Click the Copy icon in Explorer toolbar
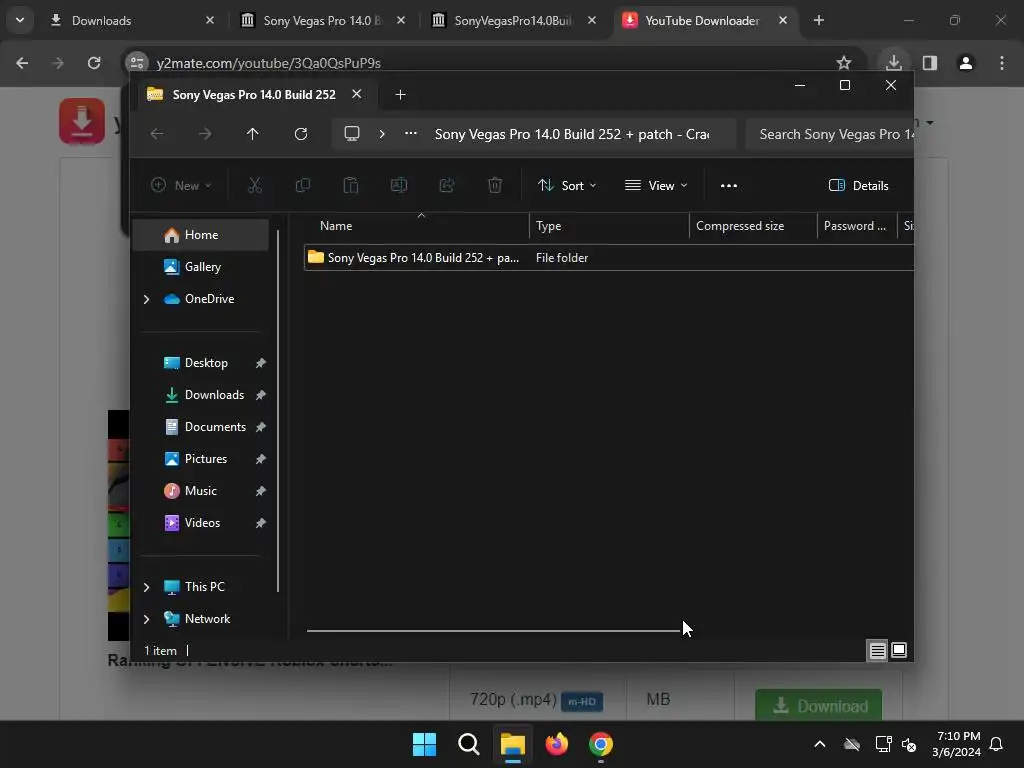Screen dimensions: 1024x768 pyautogui.click(x=302, y=185)
